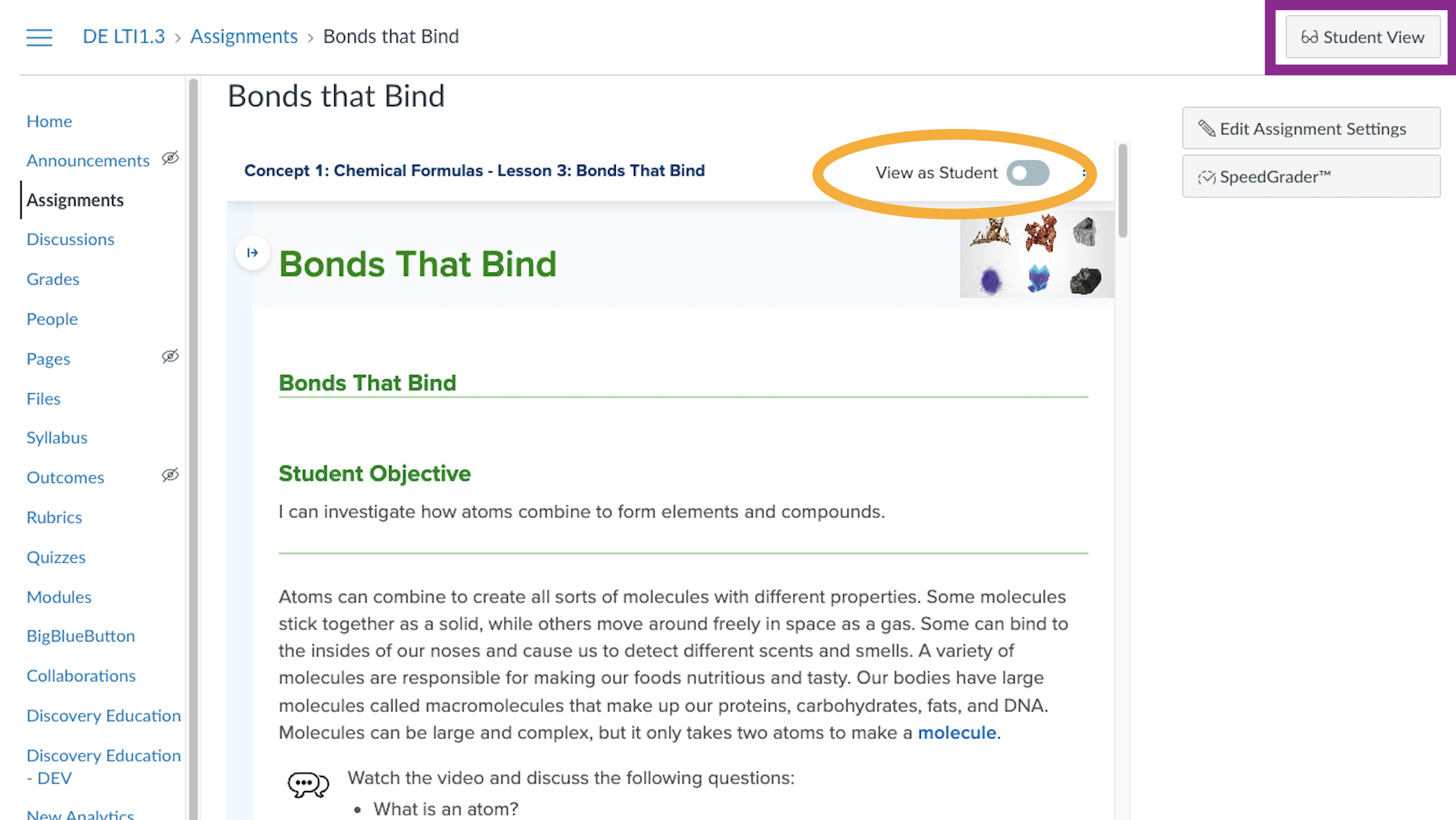Click the Outcomes visibility eye icon
This screenshot has width=1456, height=820.
click(x=171, y=476)
